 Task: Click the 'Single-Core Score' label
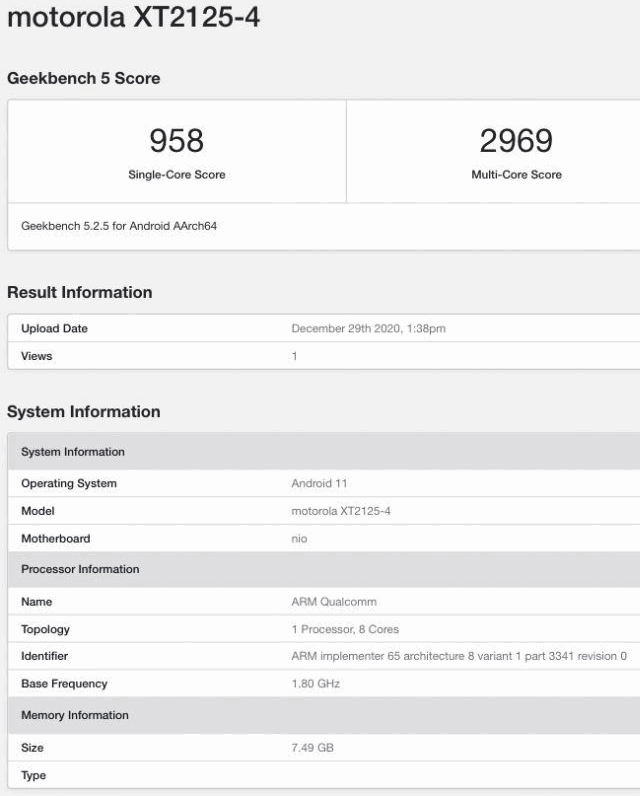click(177, 175)
